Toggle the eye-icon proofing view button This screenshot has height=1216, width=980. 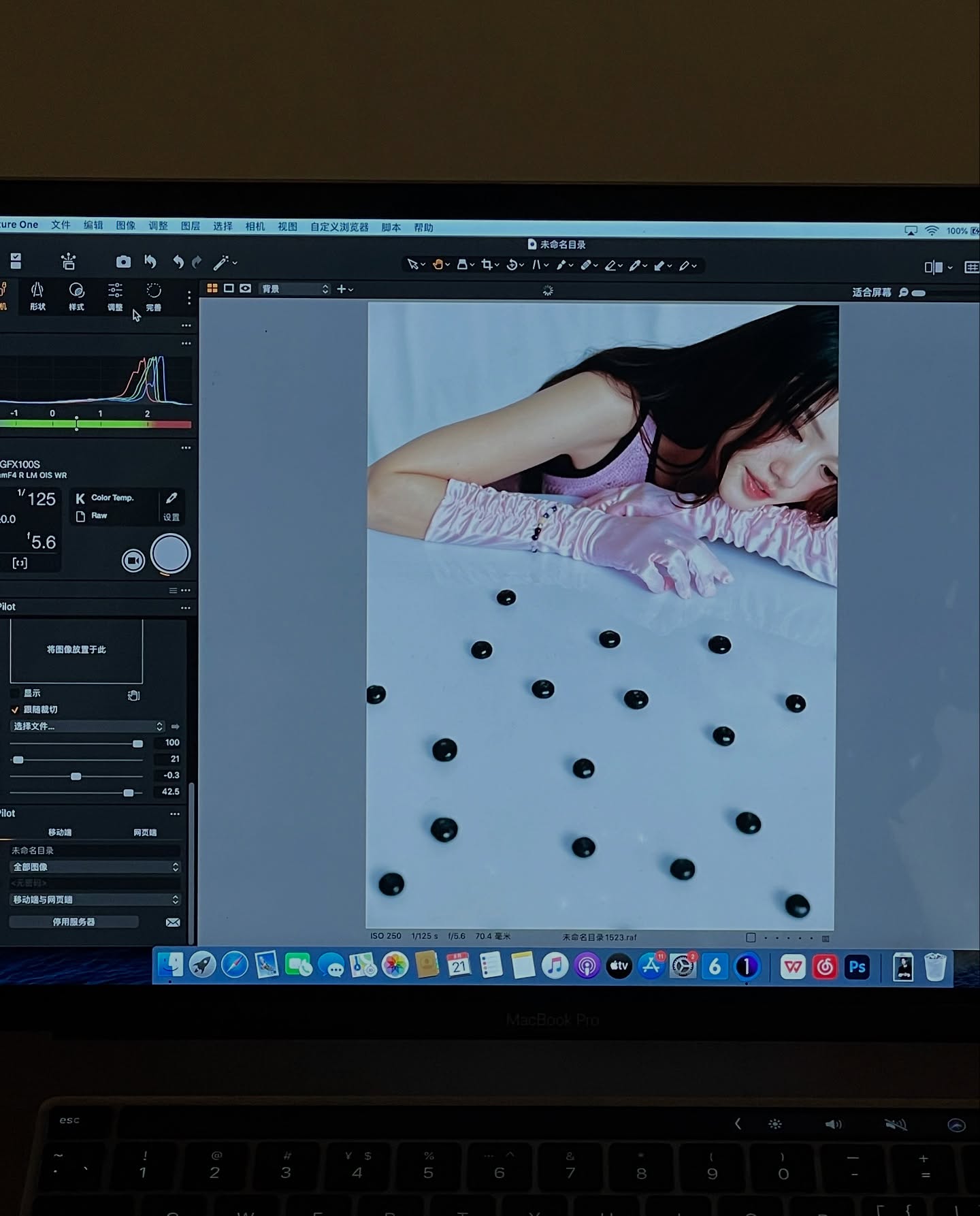click(x=245, y=289)
